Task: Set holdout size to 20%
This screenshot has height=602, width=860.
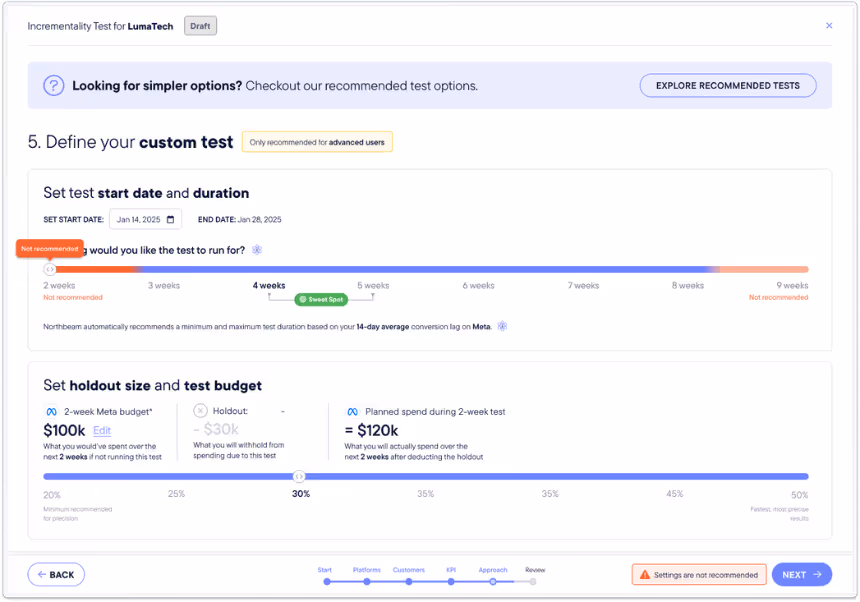Action: (52, 495)
